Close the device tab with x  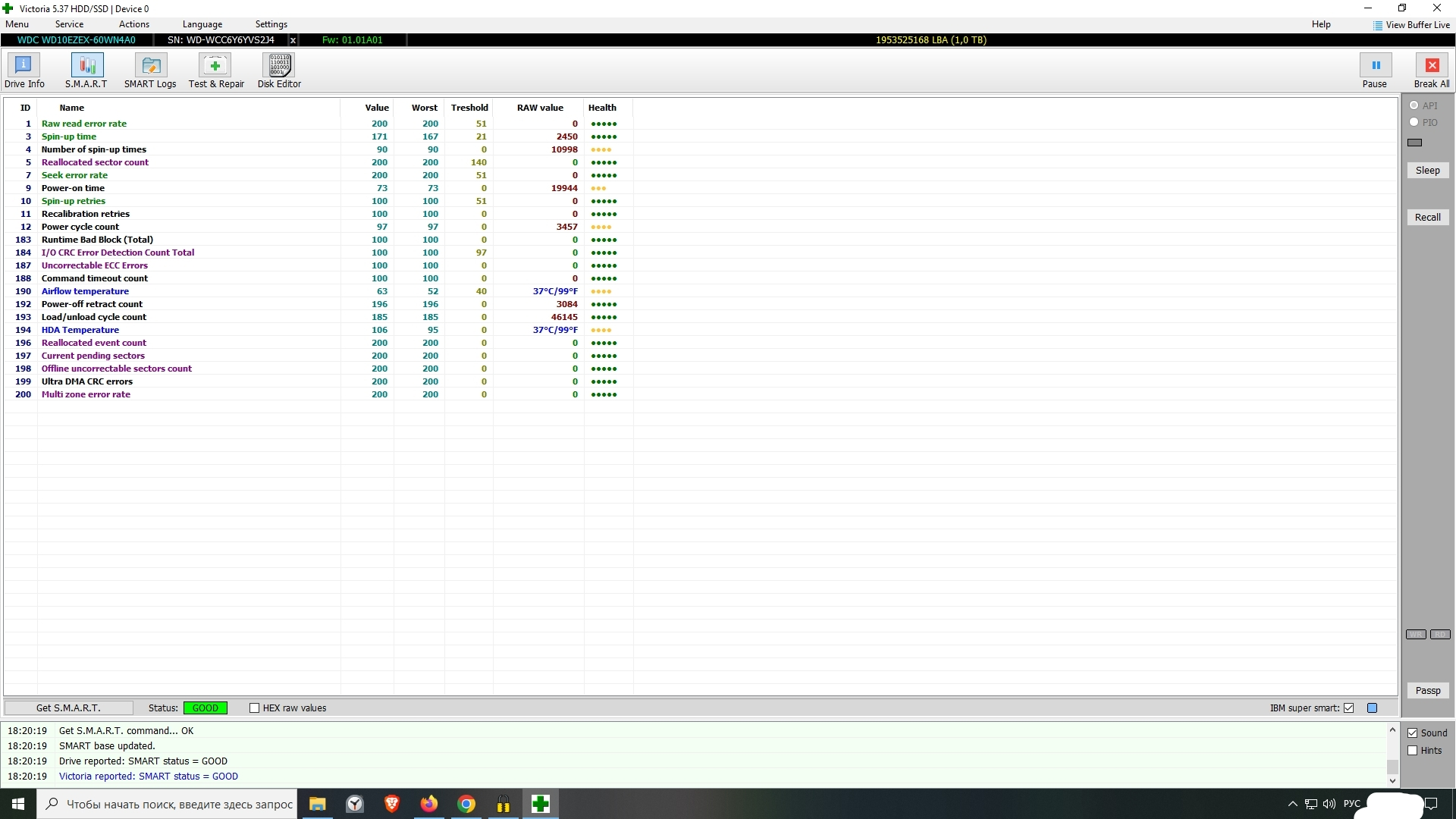click(293, 40)
